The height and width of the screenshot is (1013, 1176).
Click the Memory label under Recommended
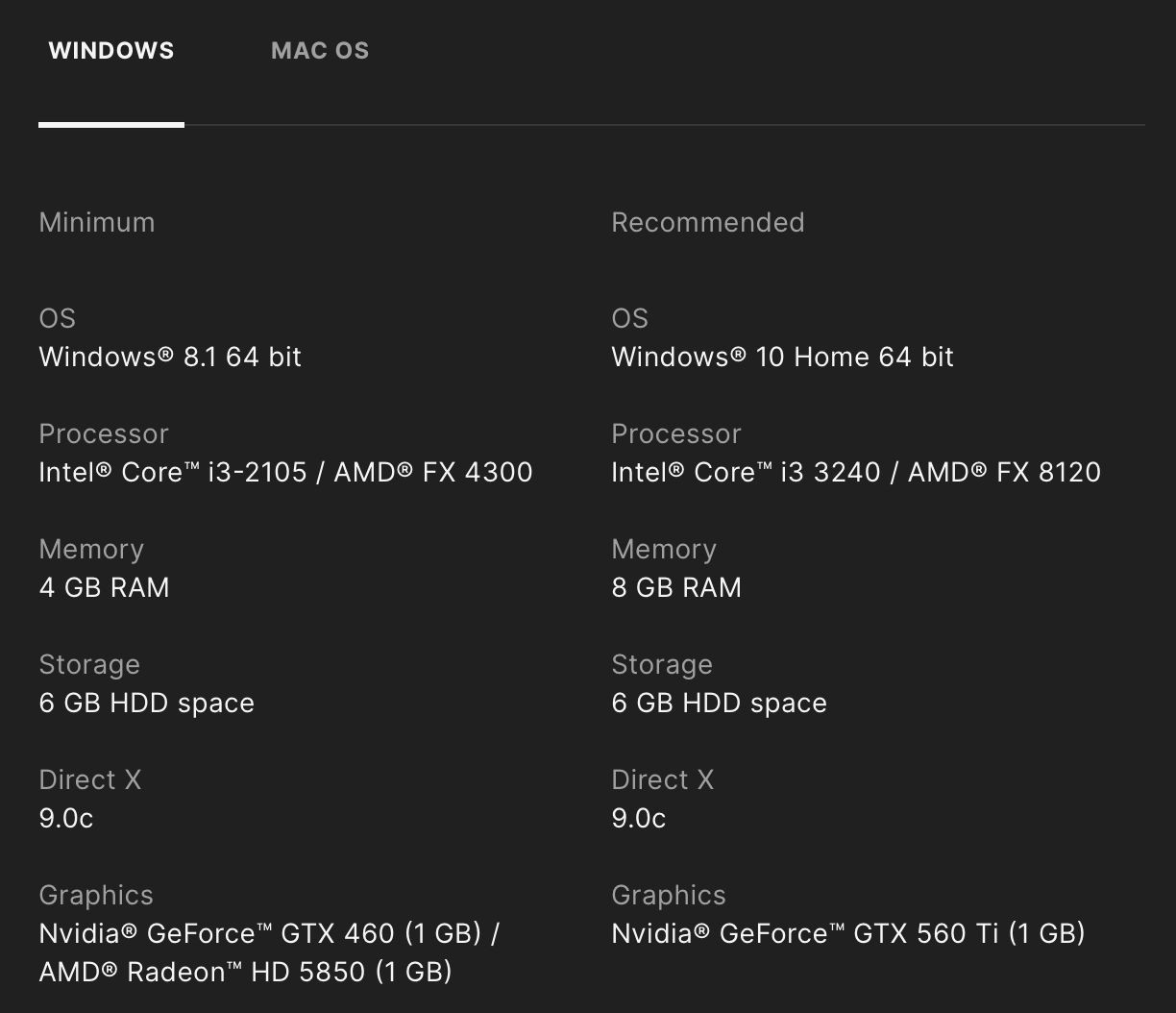pos(664,549)
